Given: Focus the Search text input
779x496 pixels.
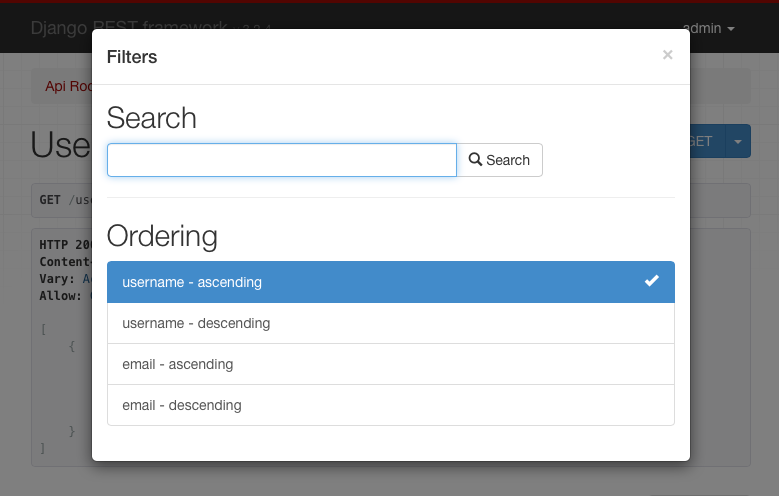Looking at the screenshot, I should pos(281,160).
